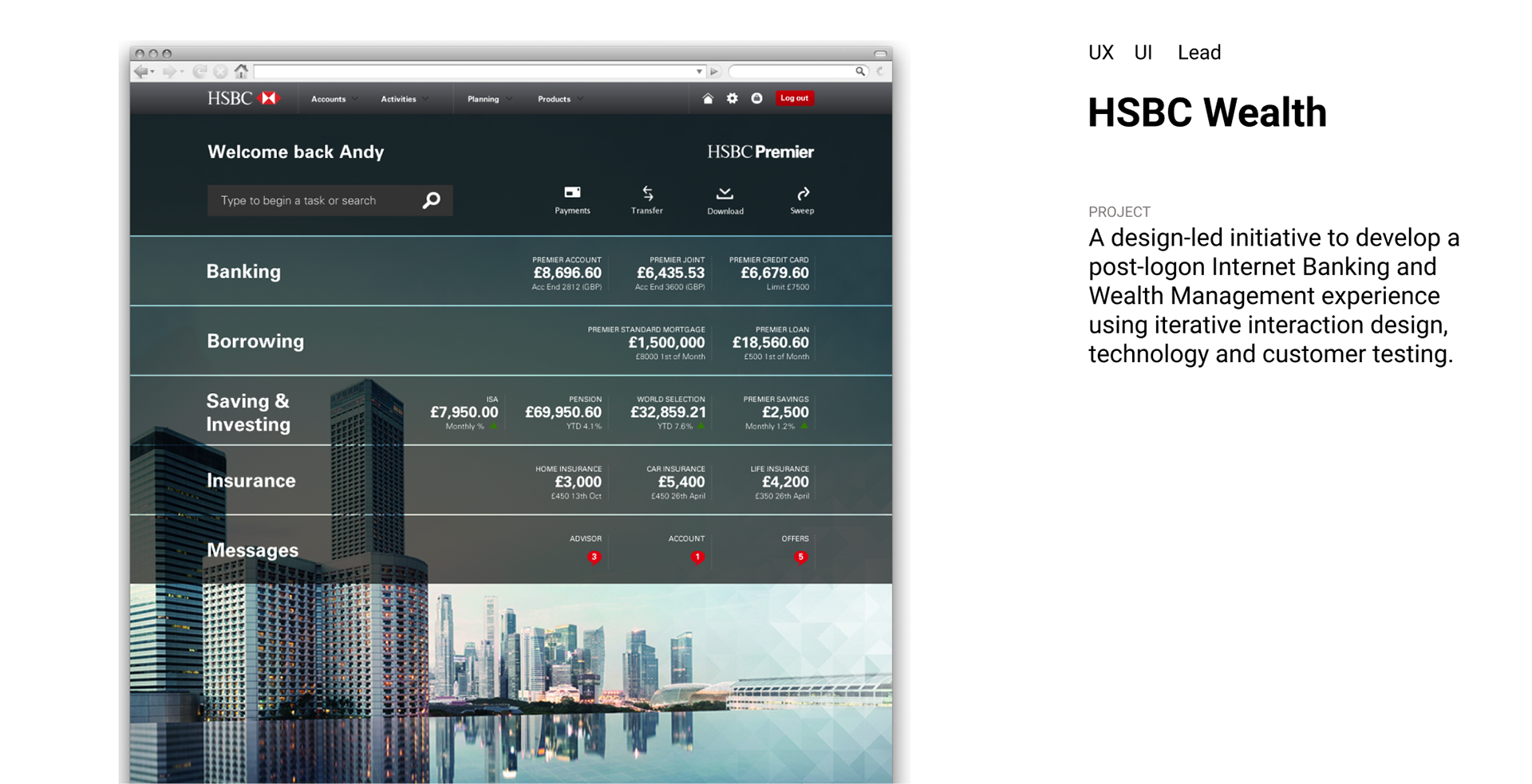Select Pension balance £69,950.60
Screen dimensions: 1532x784
563,412
